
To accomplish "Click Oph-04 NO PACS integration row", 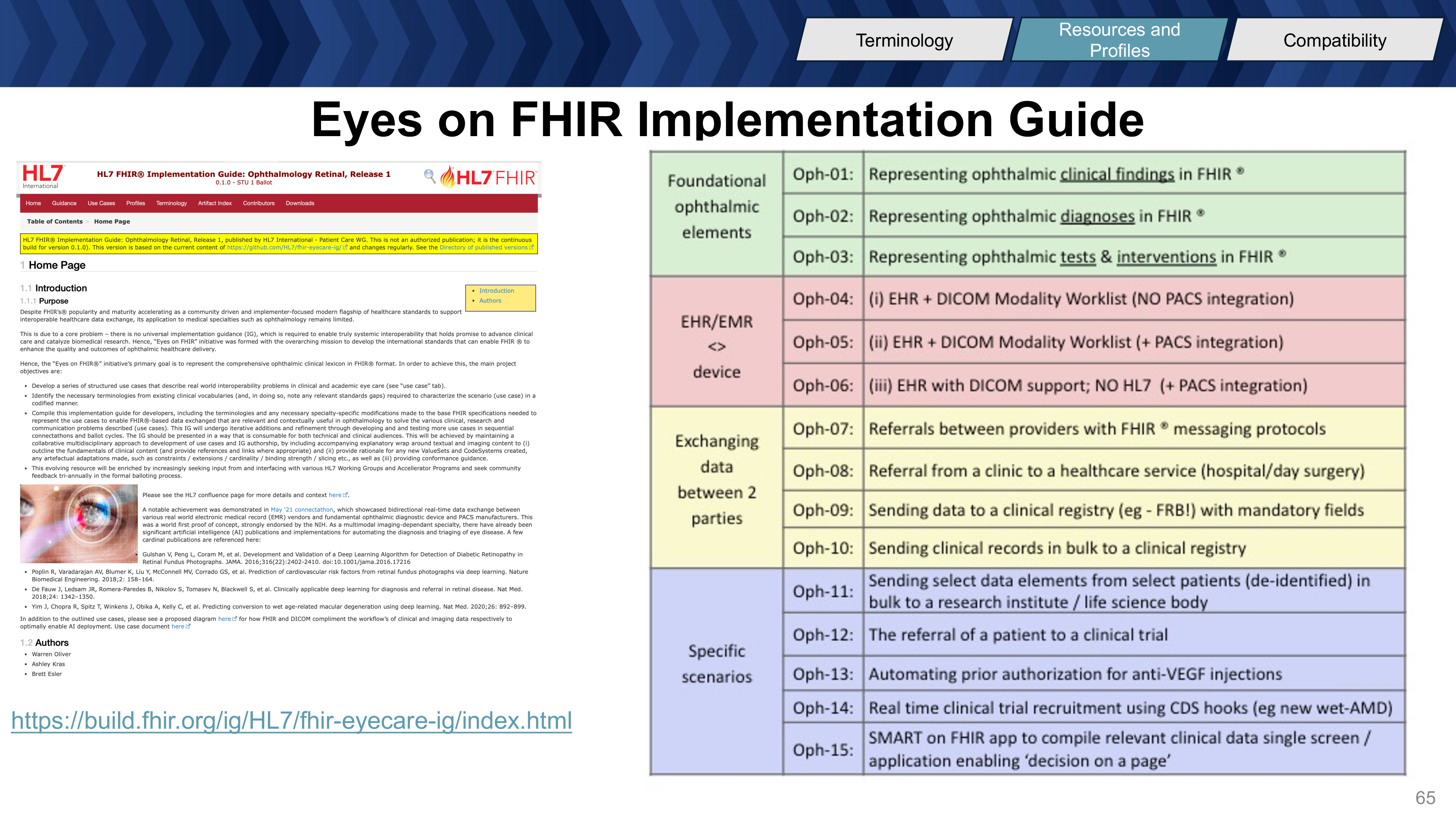I will tap(1094, 298).
